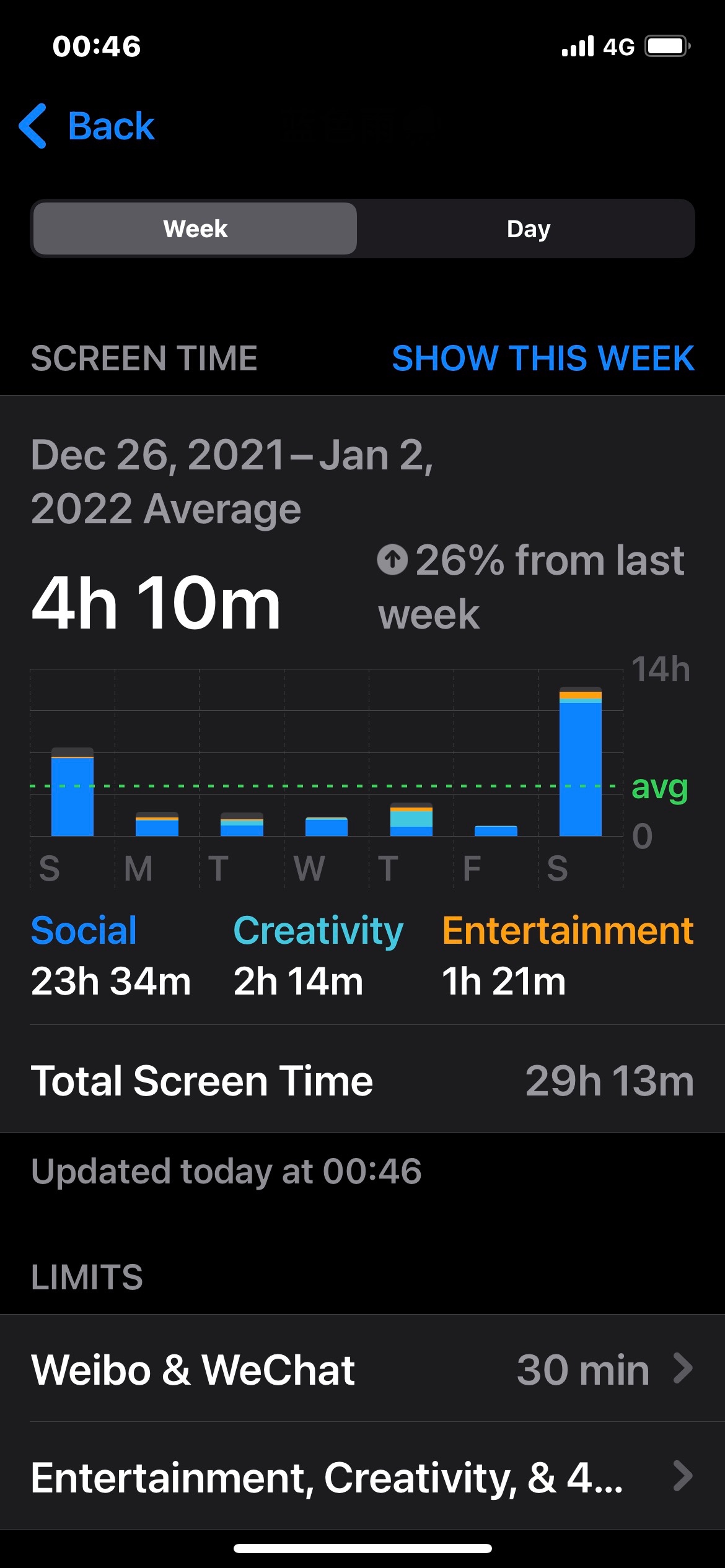Tap the Creativity category label
Screen dimensions: 725x1568
[318, 930]
